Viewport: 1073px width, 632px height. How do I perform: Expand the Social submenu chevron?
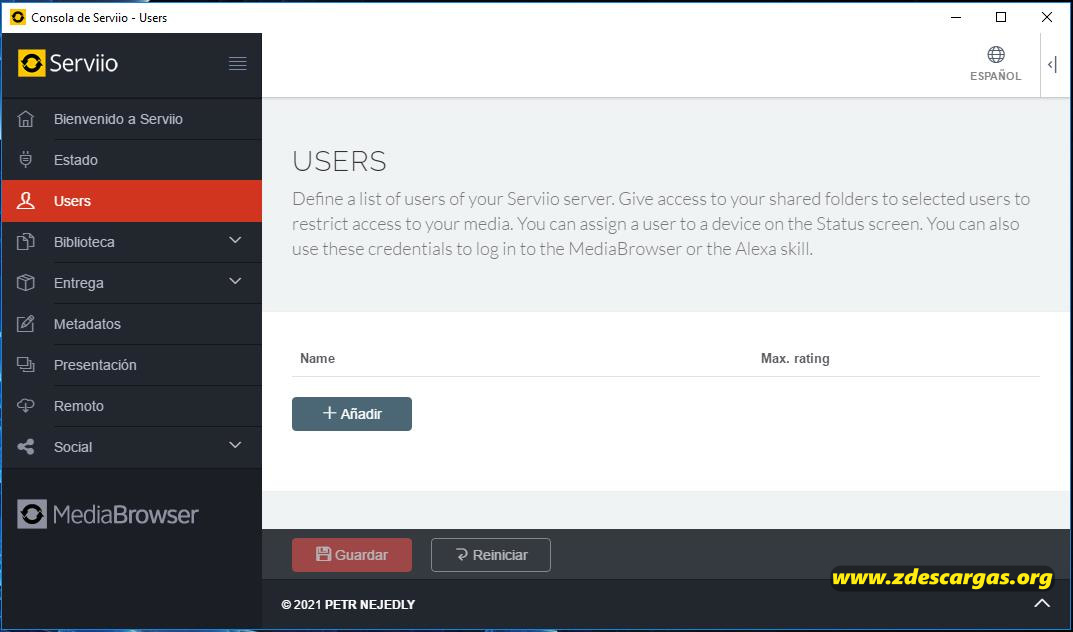tap(235, 445)
